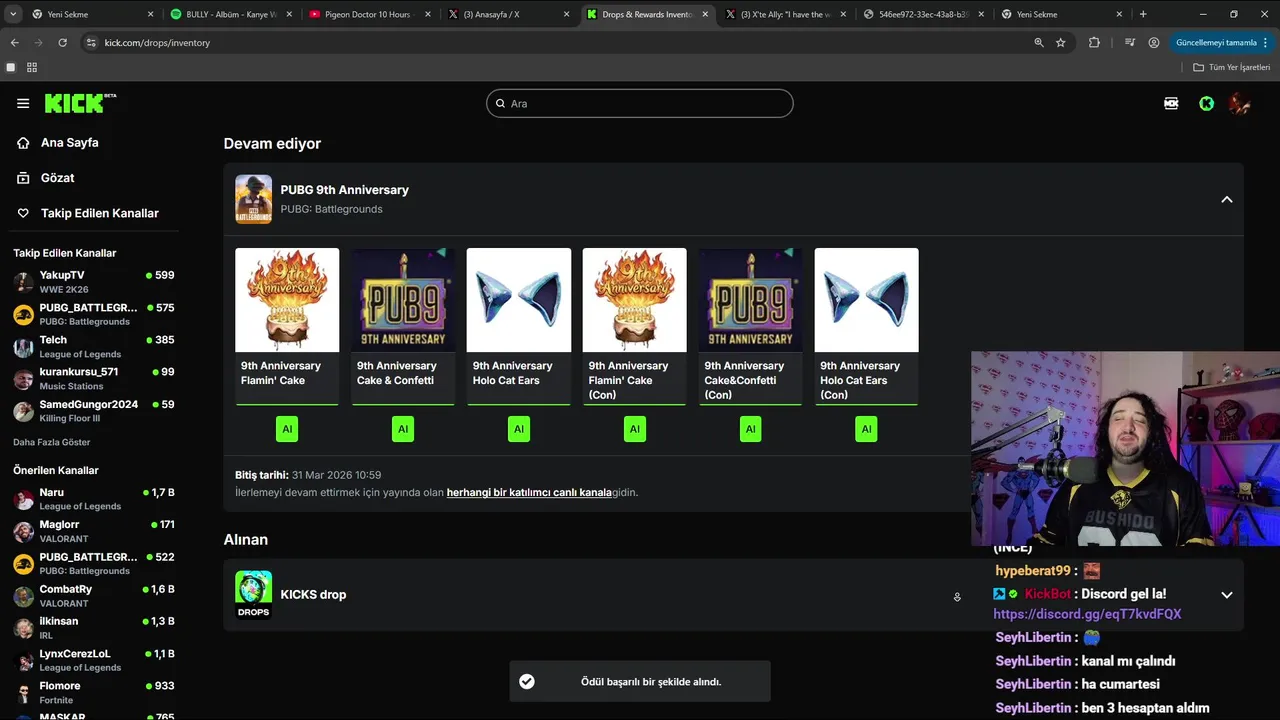Claim the Flamin' Cake reward with Al button
Image resolution: width=1280 pixels, height=720 pixels.
287,429
